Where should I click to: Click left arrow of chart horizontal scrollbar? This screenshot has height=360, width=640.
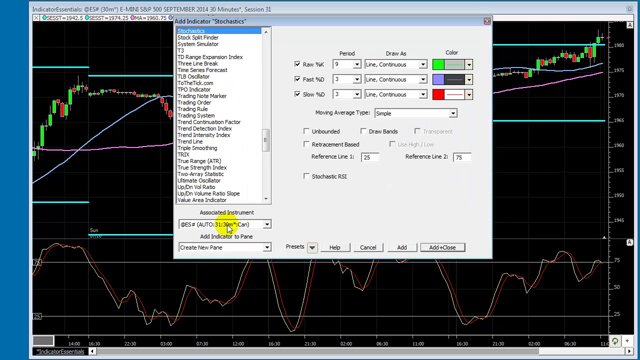click(93, 351)
